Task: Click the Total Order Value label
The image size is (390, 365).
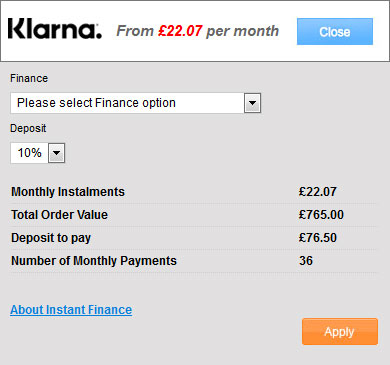Action: [x=60, y=215]
